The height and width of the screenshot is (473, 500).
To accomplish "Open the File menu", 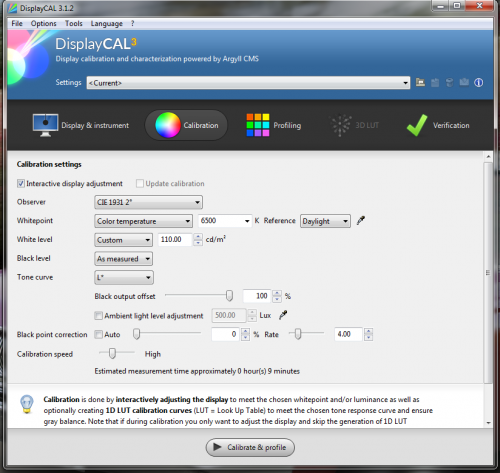I will click(x=17, y=24).
